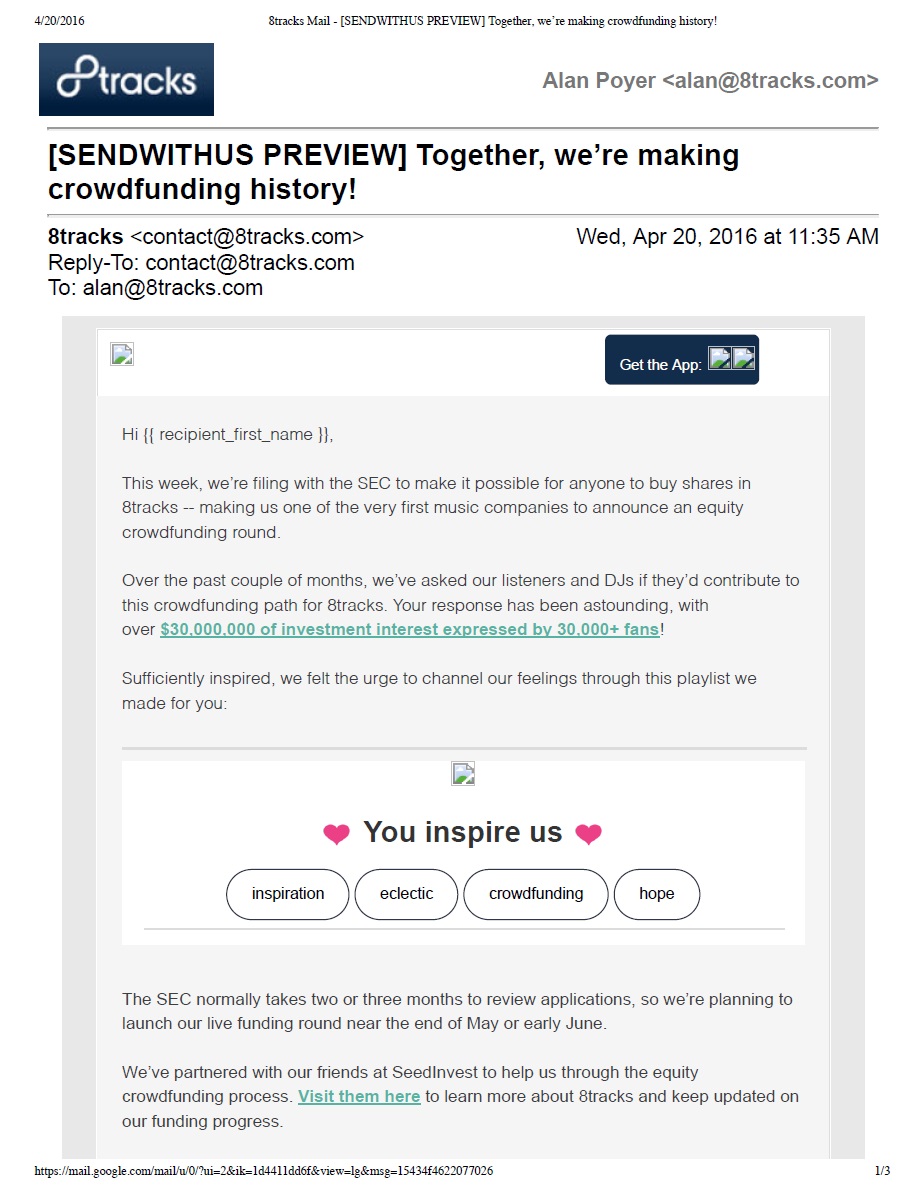Click the broken image icon left of Get the App
Image resolution: width=918 pixels, height=1197 pixels.
pyautogui.click(x=122, y=354)
